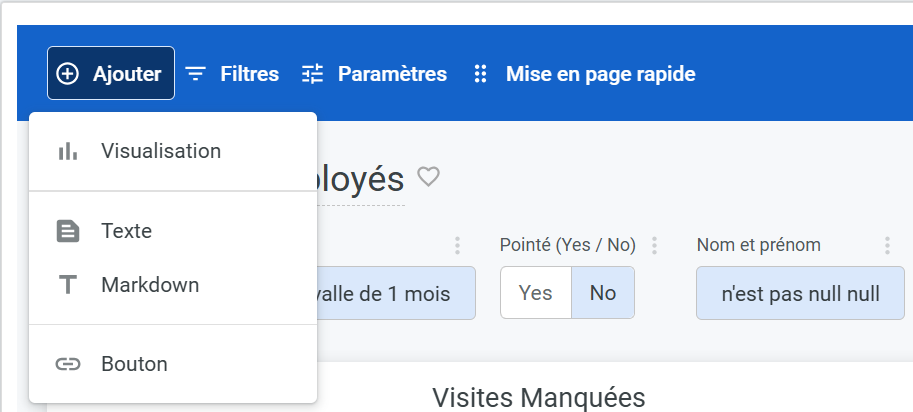The width and height of the screenshot is (913, 412).
Task: Open the Filtres panel
Action: [233, 74]
